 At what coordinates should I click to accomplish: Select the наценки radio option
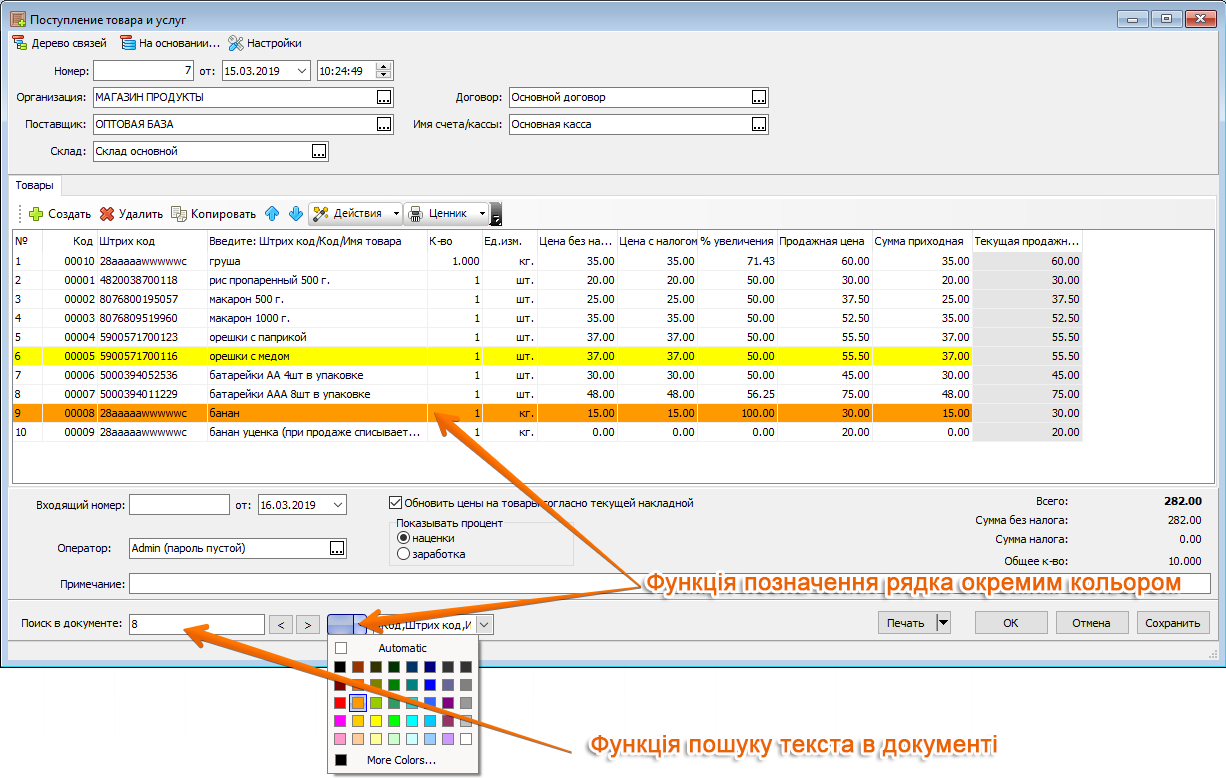pyautogui.click(x=403, y=538)
